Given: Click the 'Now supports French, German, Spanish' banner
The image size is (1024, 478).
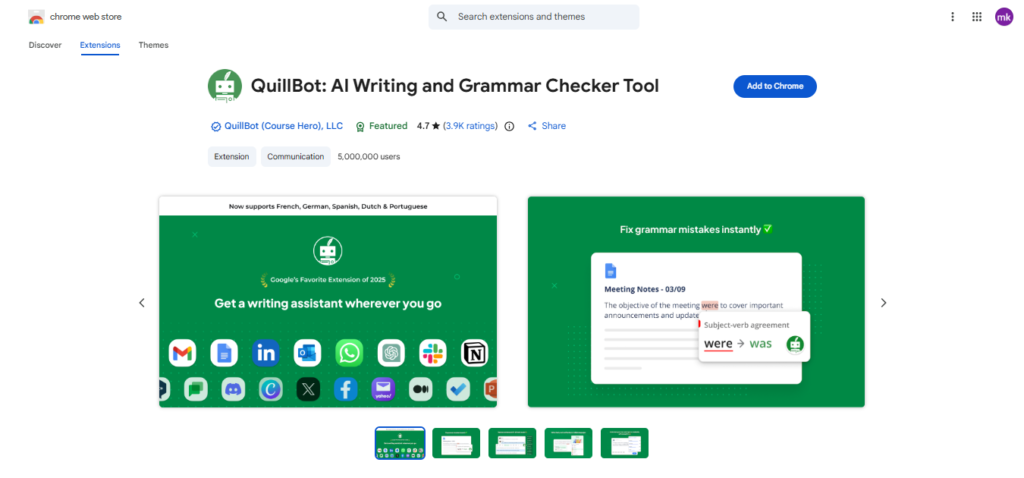Looking at the screenshot, I should pyautogui.click(x=328, y=206).
